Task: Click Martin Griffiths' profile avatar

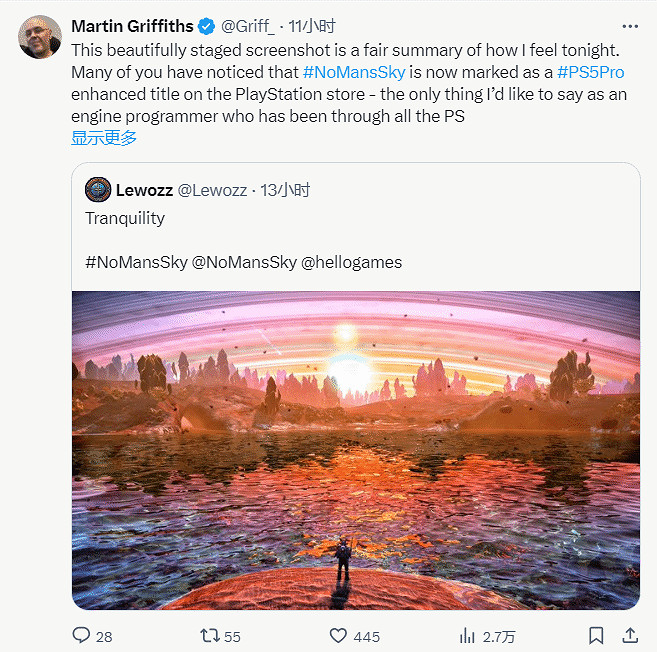Action: [x=38, y=36]
